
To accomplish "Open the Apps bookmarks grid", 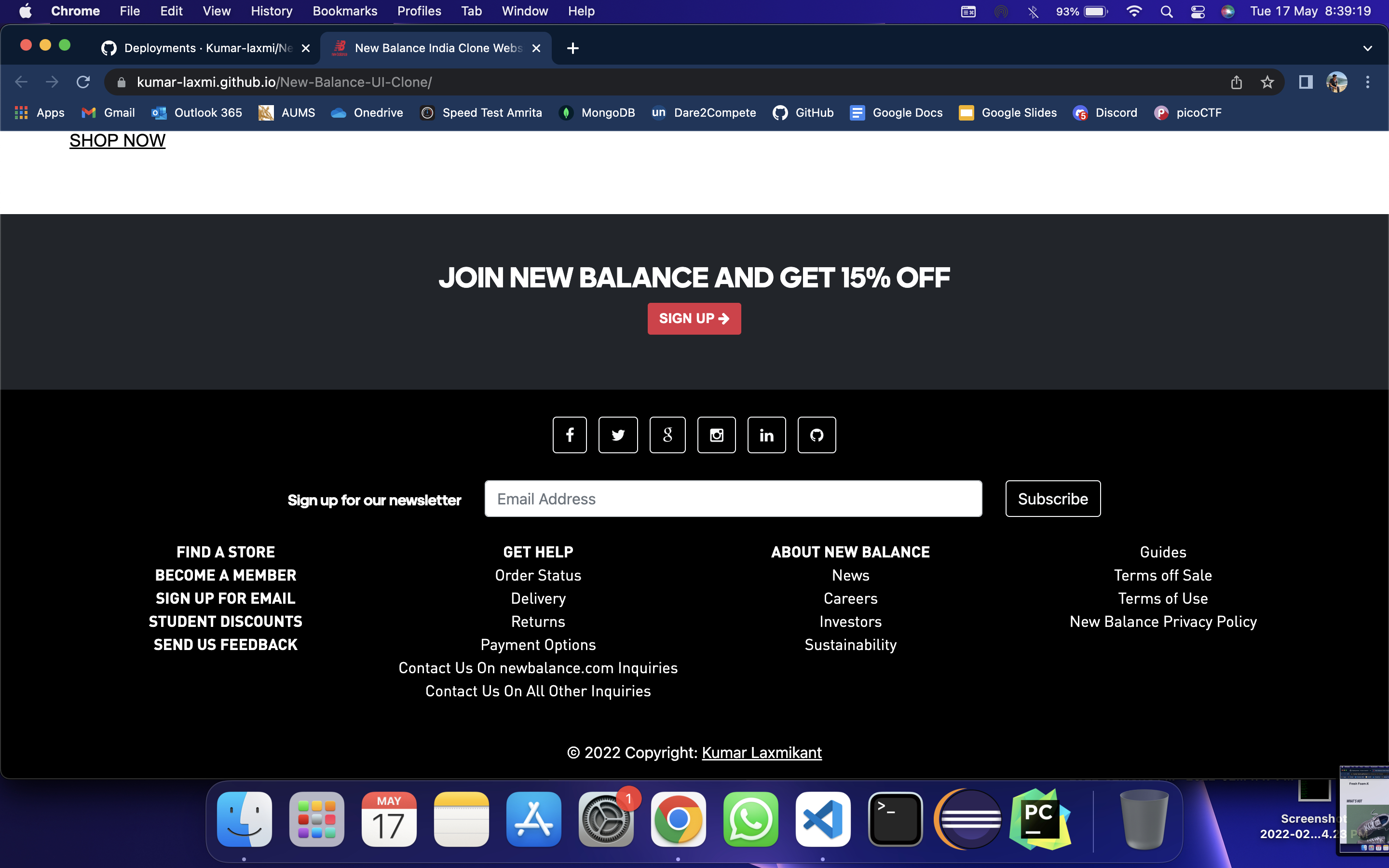I will click(x=39, y=112).
